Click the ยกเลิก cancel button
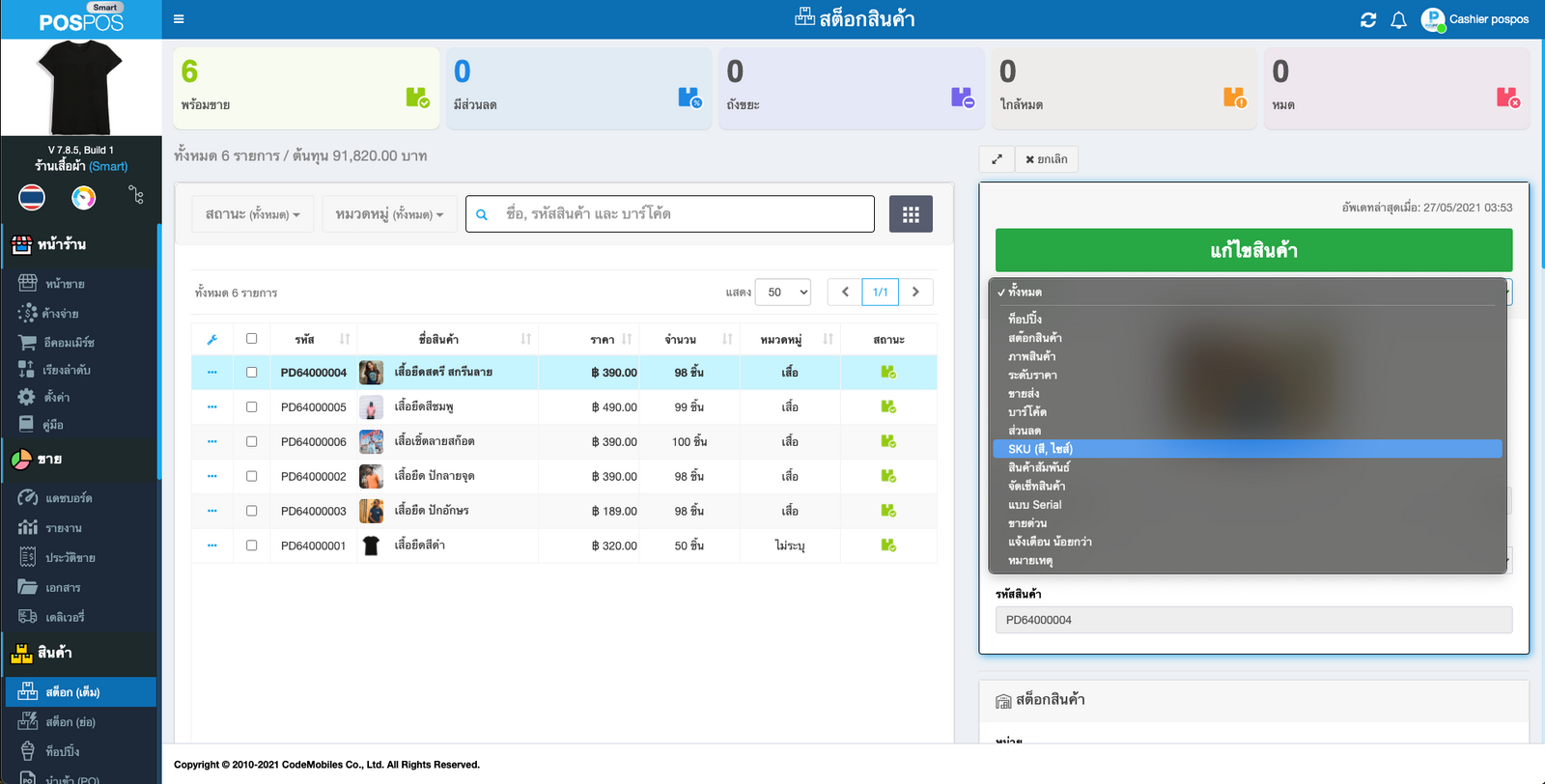Screen dimensions: 1545x784 pos(1047,159)
